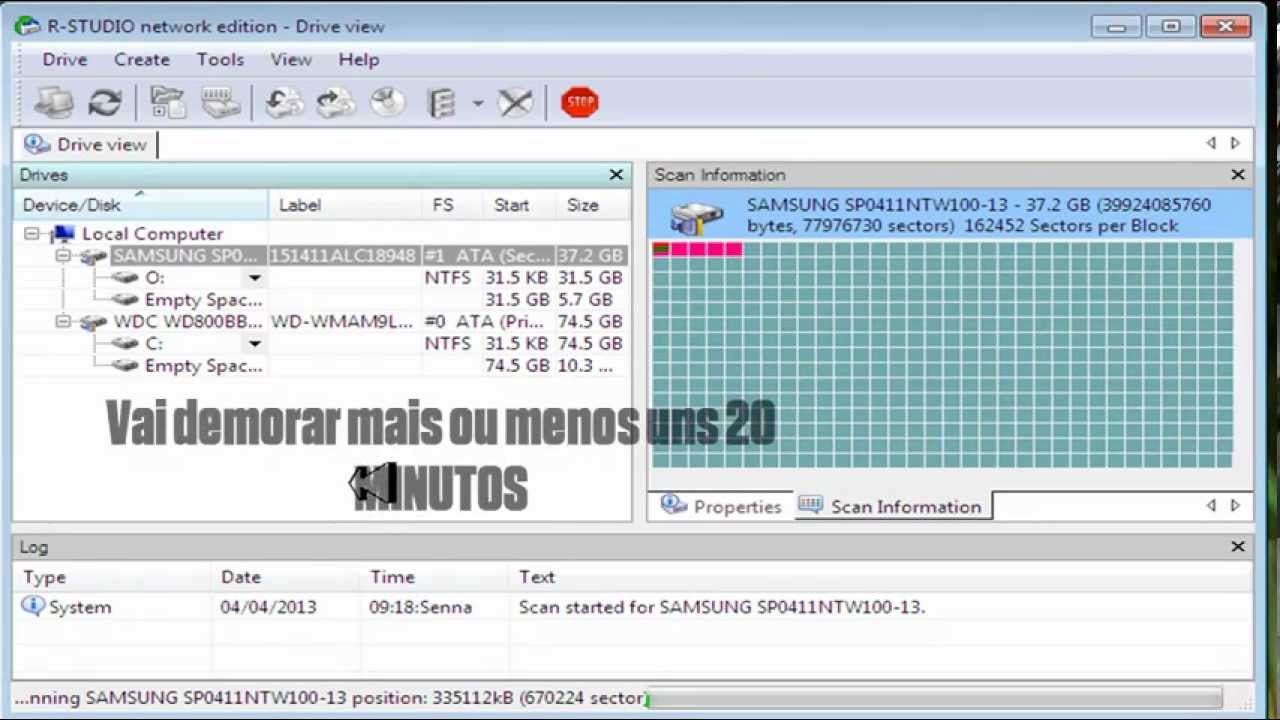
Task: Select the Local Computer tree item
Action: tap(152, 234)
